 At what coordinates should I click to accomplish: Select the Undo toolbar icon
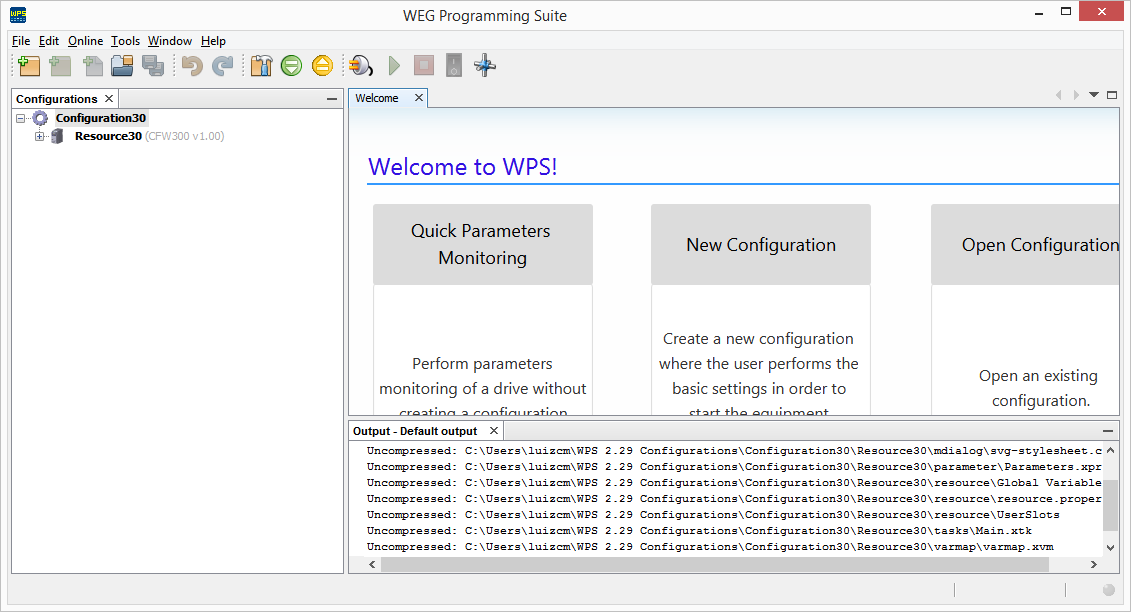[190, 65]
